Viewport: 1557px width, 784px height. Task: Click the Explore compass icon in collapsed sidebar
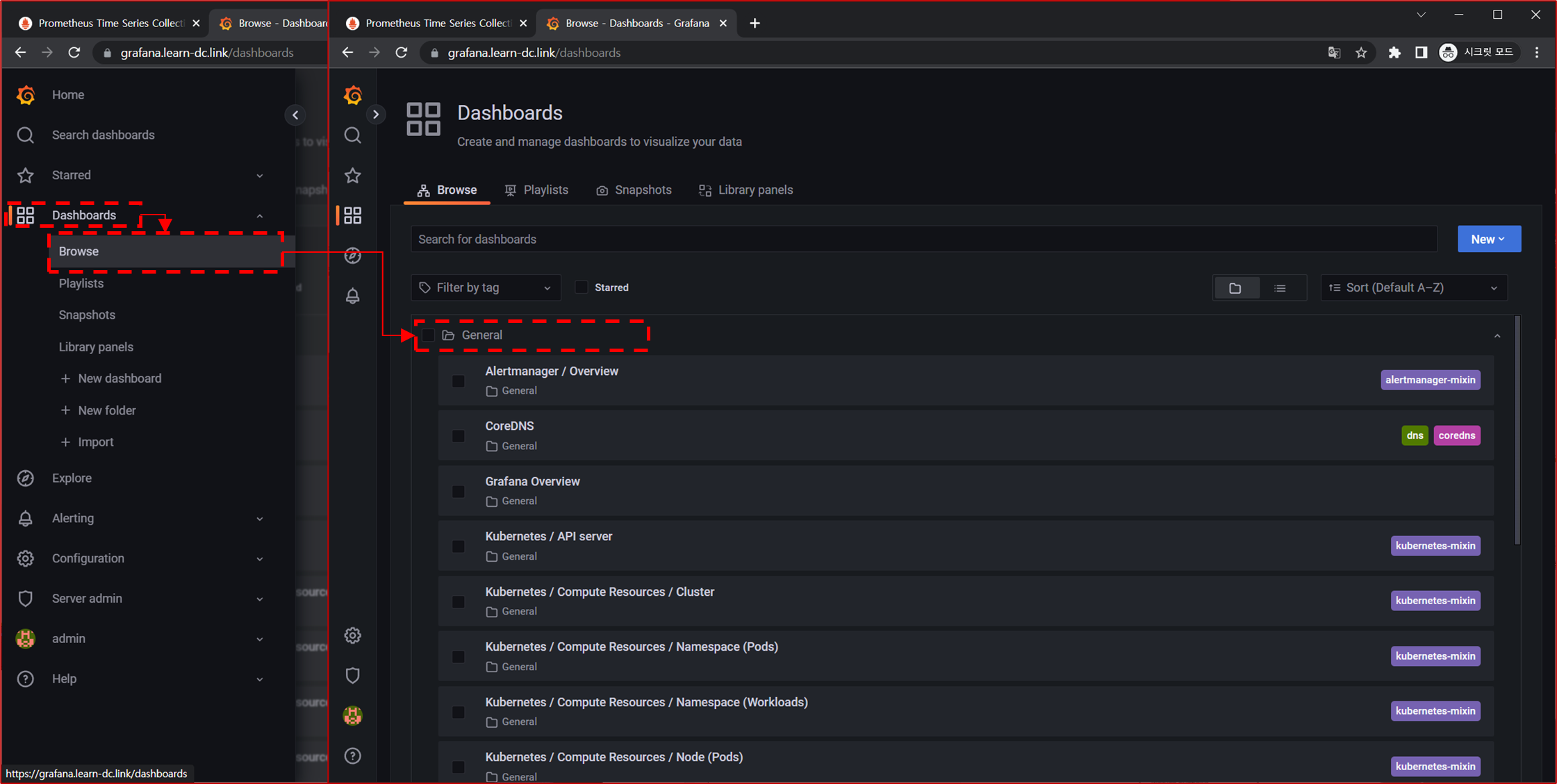pos(353,256)
